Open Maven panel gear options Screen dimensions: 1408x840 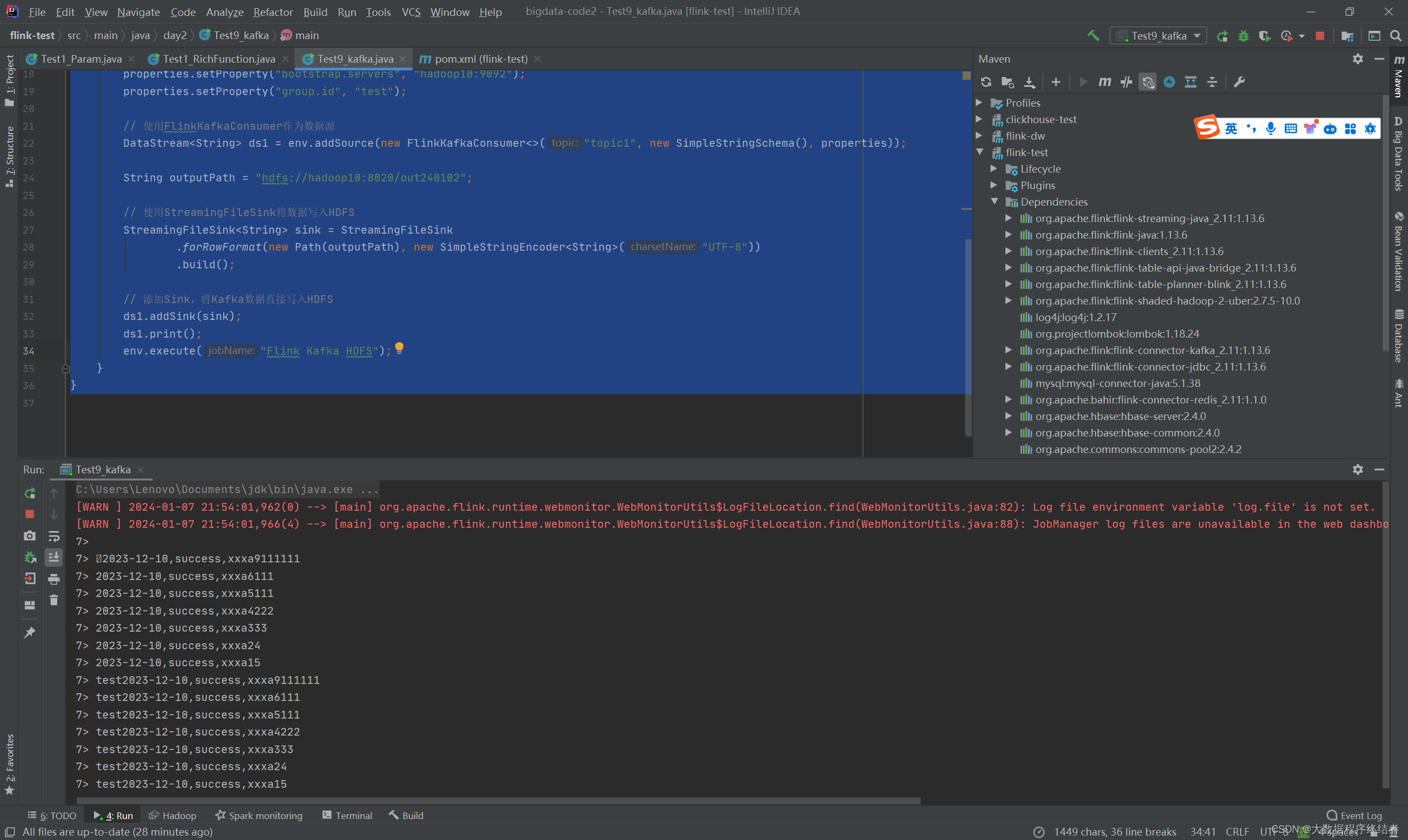(x=1357, y=59)
